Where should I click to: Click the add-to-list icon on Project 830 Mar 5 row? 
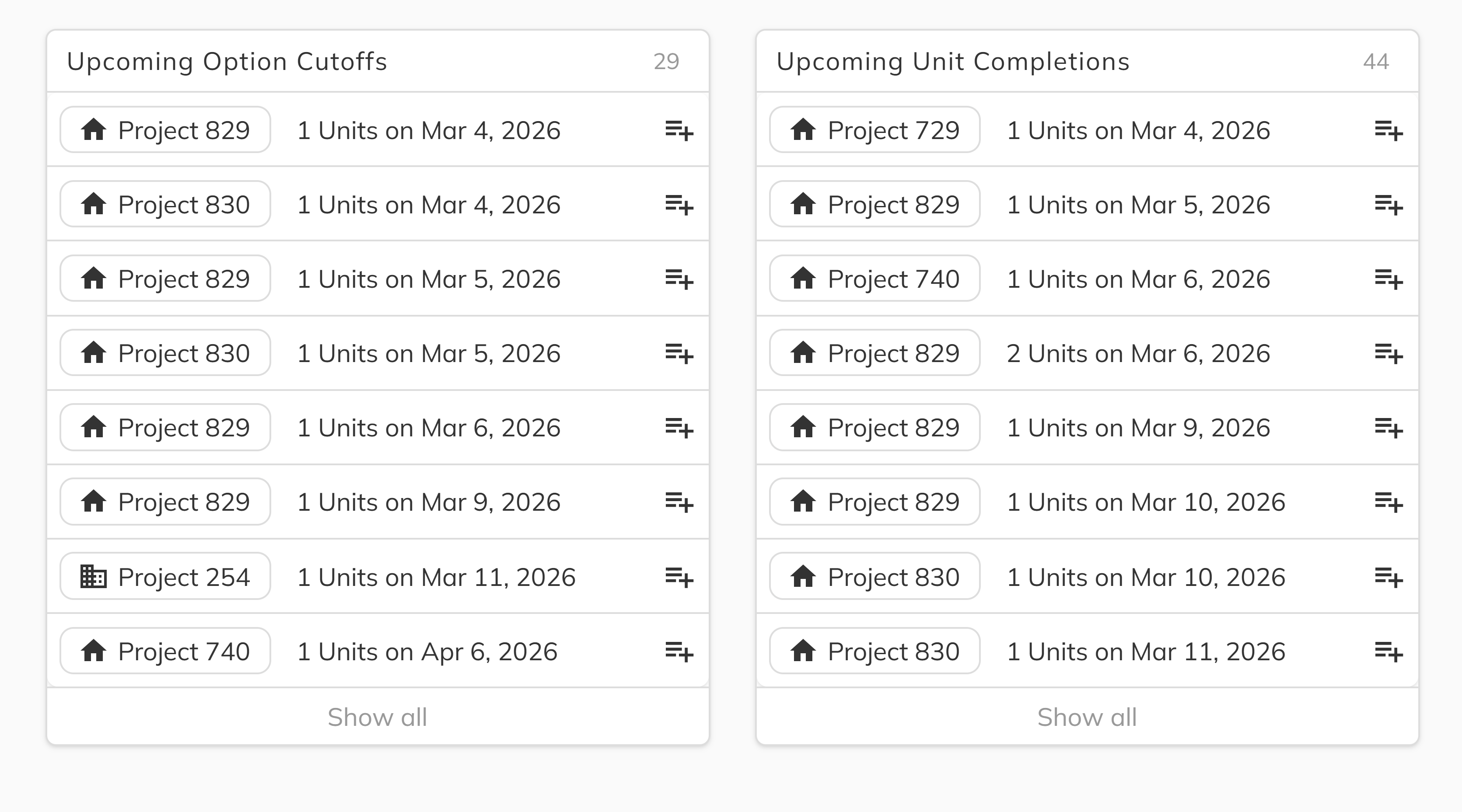tap(680, 353)
